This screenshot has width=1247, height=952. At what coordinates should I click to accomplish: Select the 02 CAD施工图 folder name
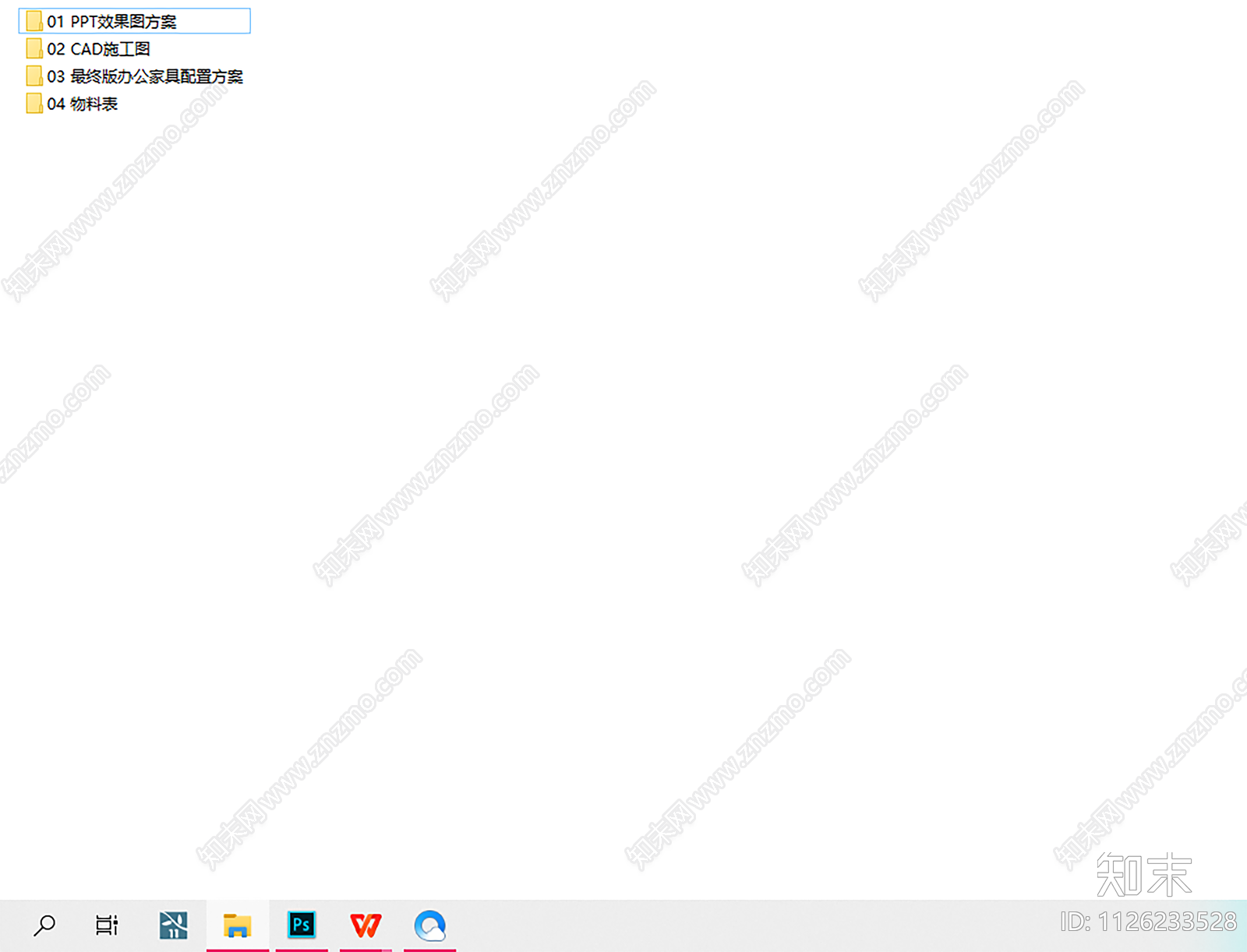pos(98,49)
